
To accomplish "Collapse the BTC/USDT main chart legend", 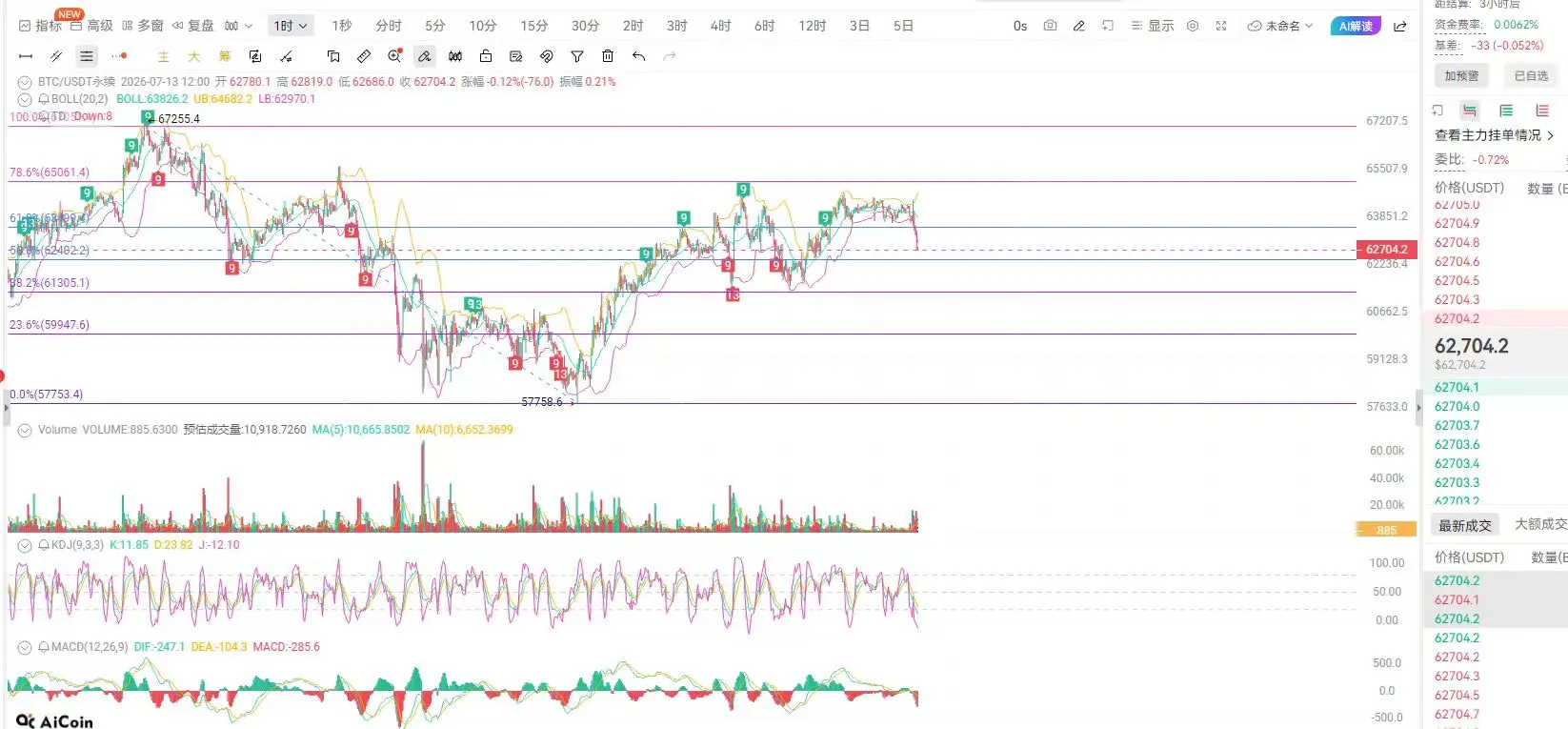I will [25, 83].
